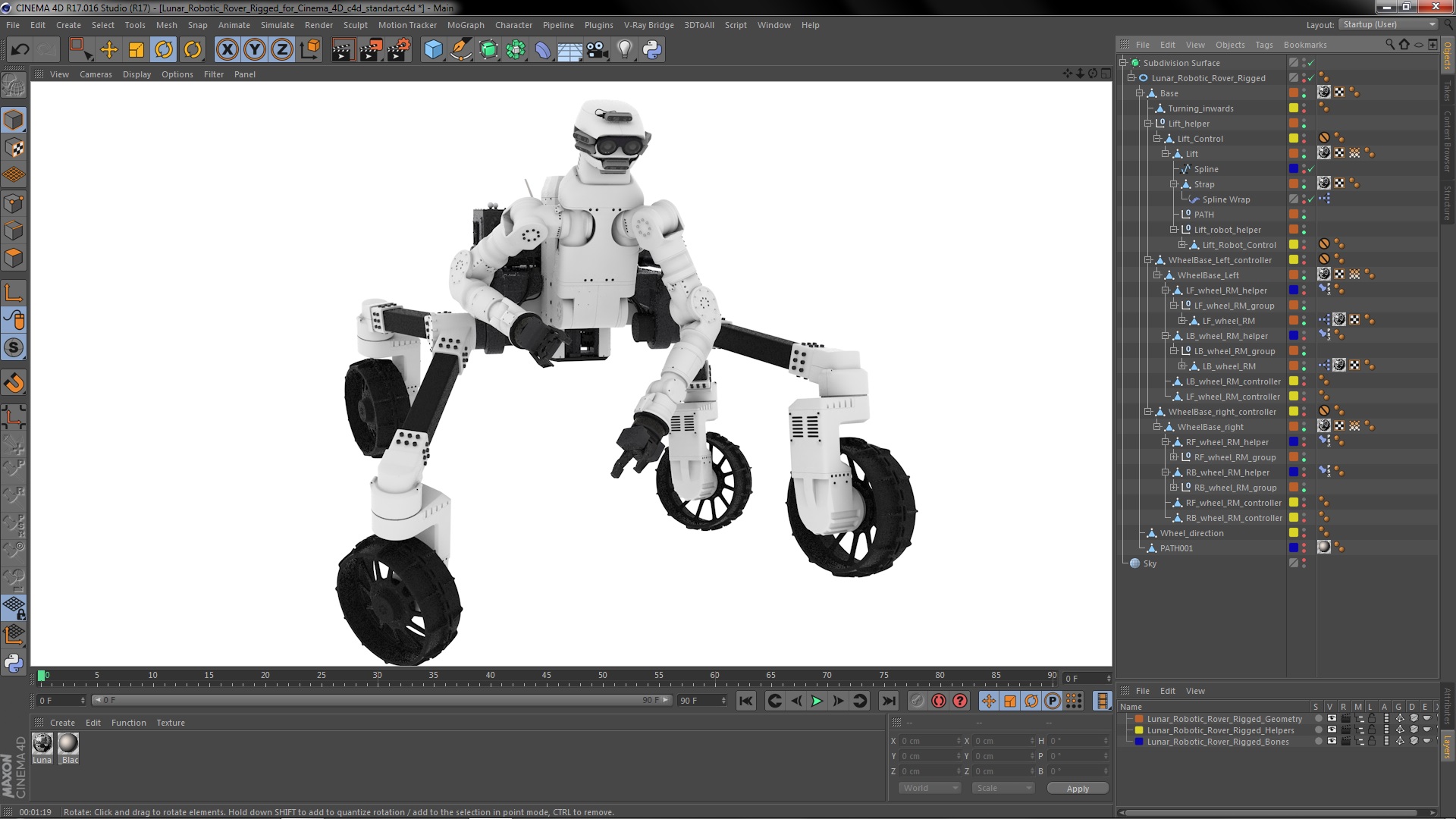1456x819 pixels.
Task: Add a Cube primitive object
Action: (x=433, y=50)
